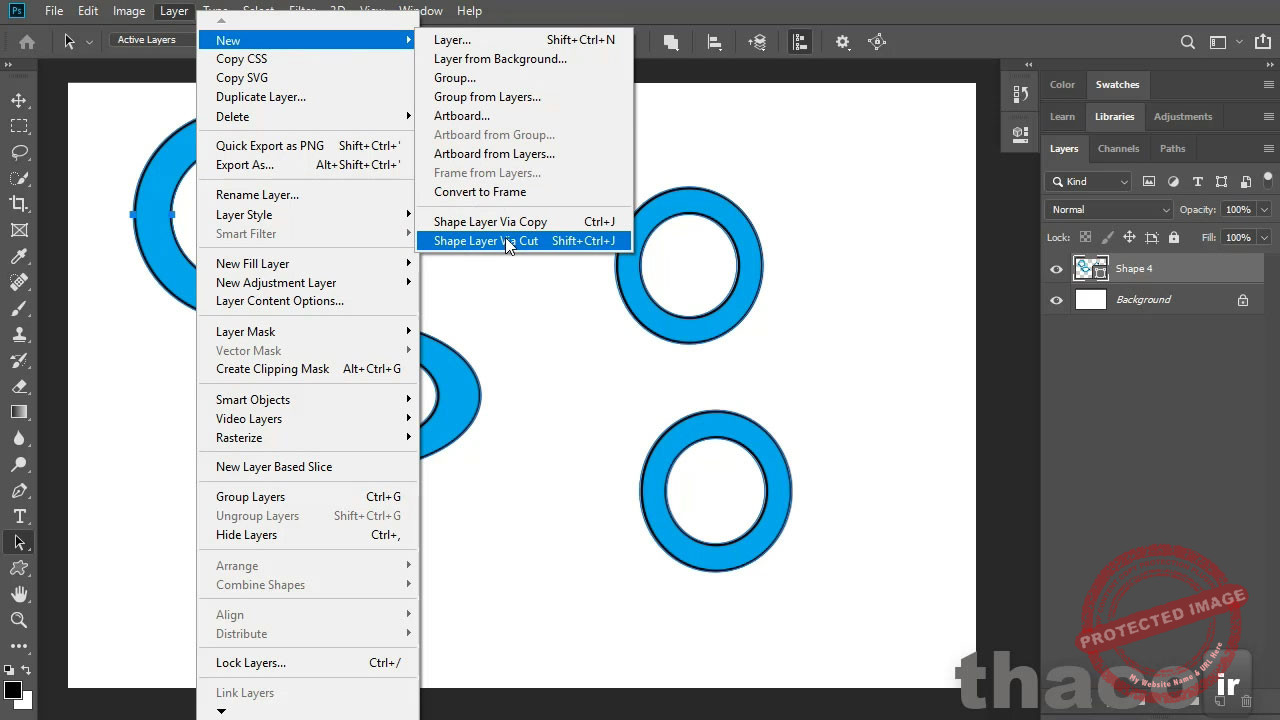Open the blend mode dropdown

pyautogui.click(x=1108, y=209)
